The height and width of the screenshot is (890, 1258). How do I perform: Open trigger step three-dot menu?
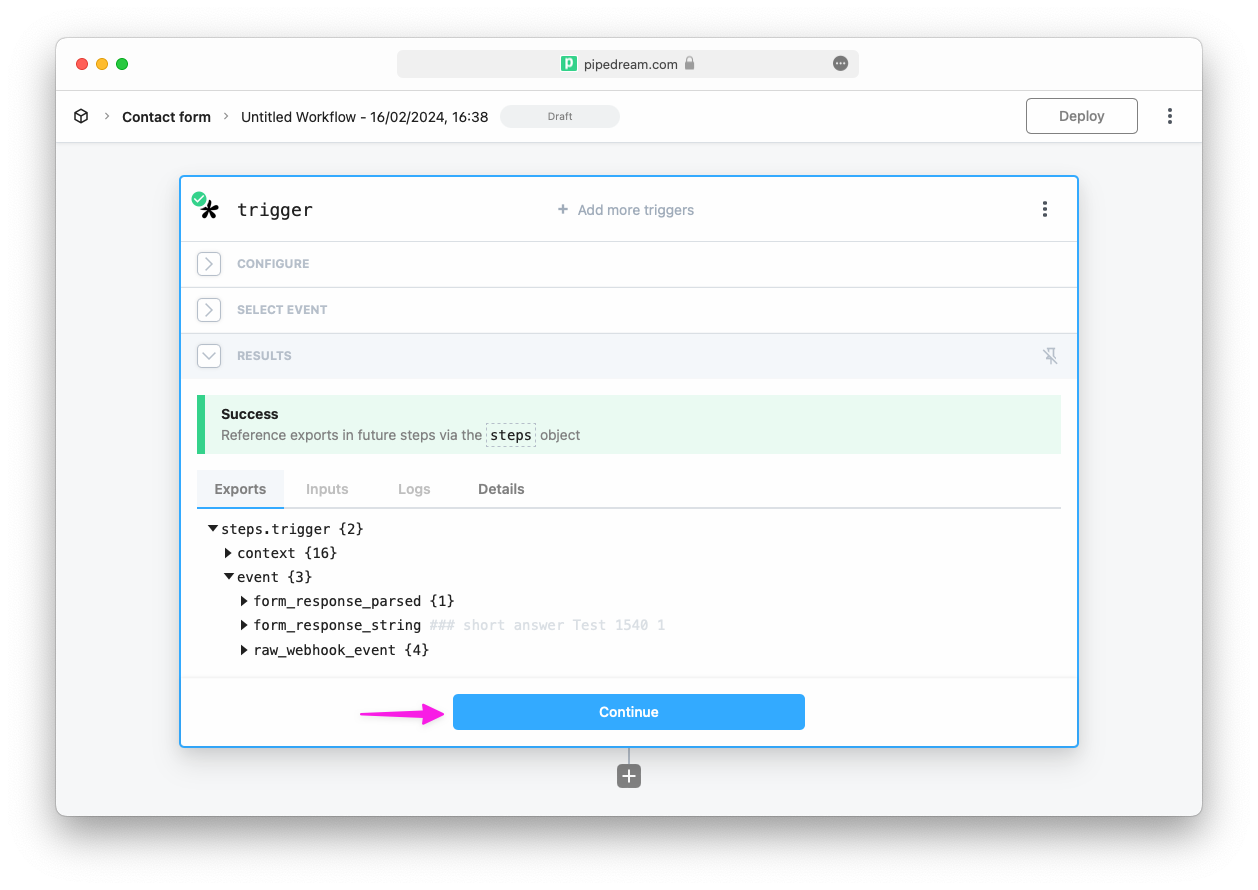pos(1045,209)
